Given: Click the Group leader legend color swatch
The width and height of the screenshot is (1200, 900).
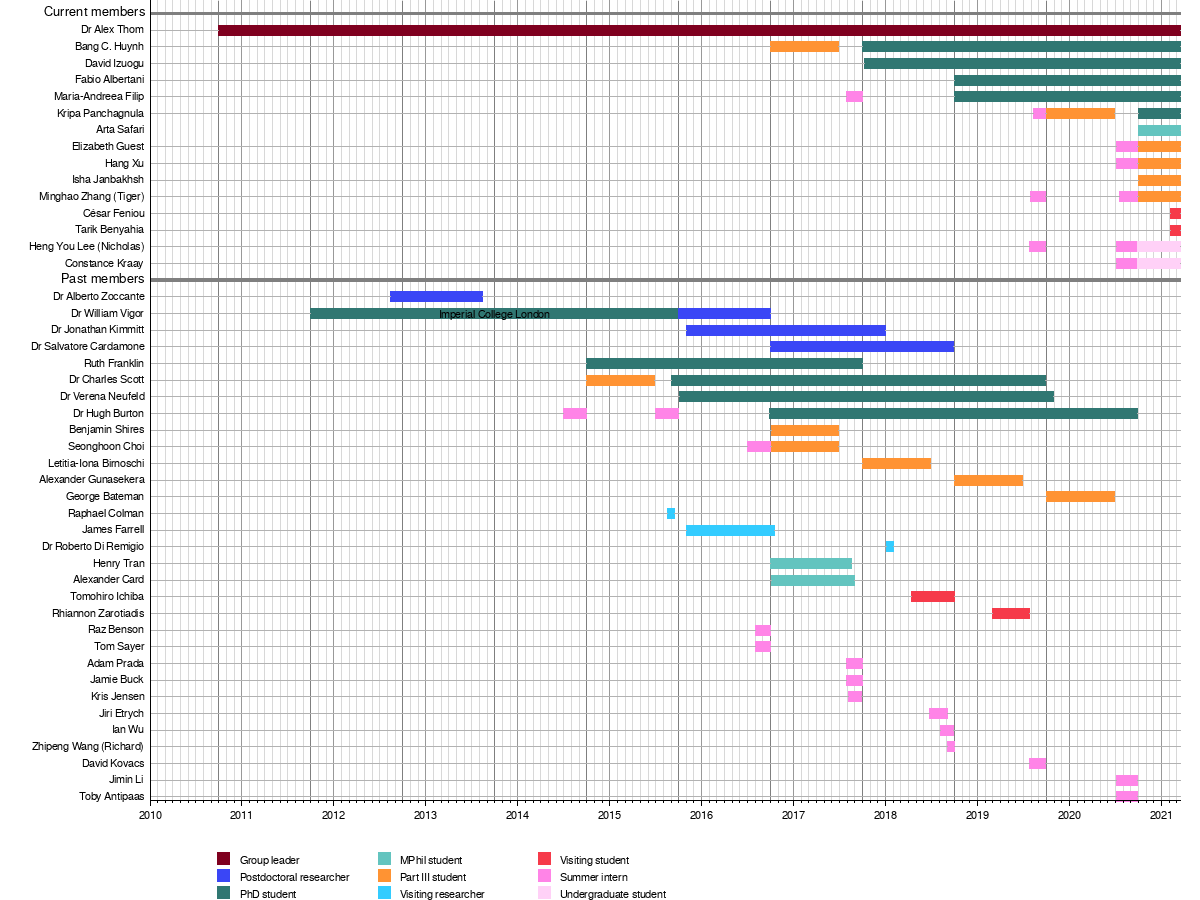Looking at the screenshot, I should (x=224, y=859).
